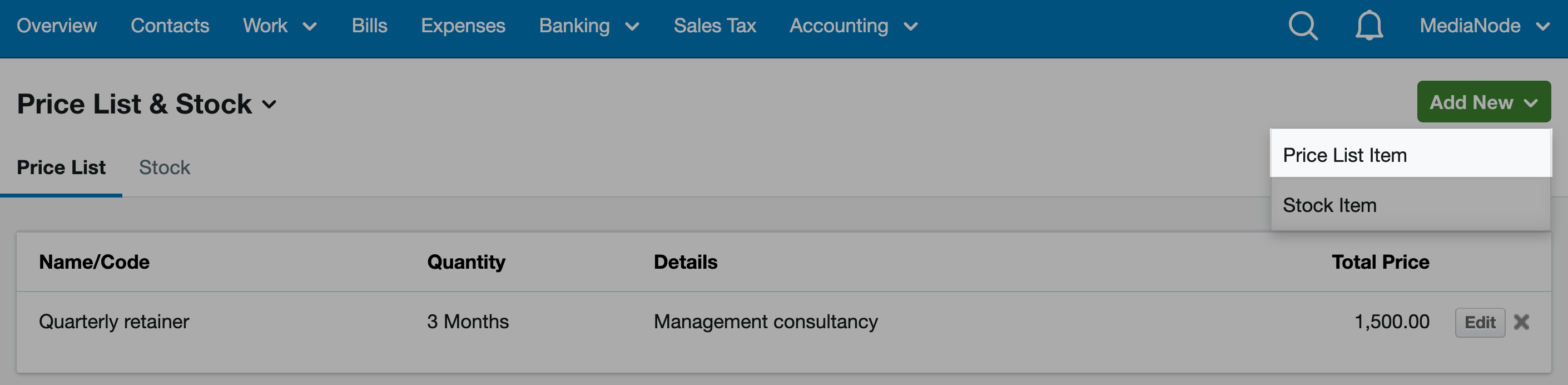This screenshot has width=1568, height=385.
Task: Click the Quarterly retainer row name
Action: pos(114,322)
